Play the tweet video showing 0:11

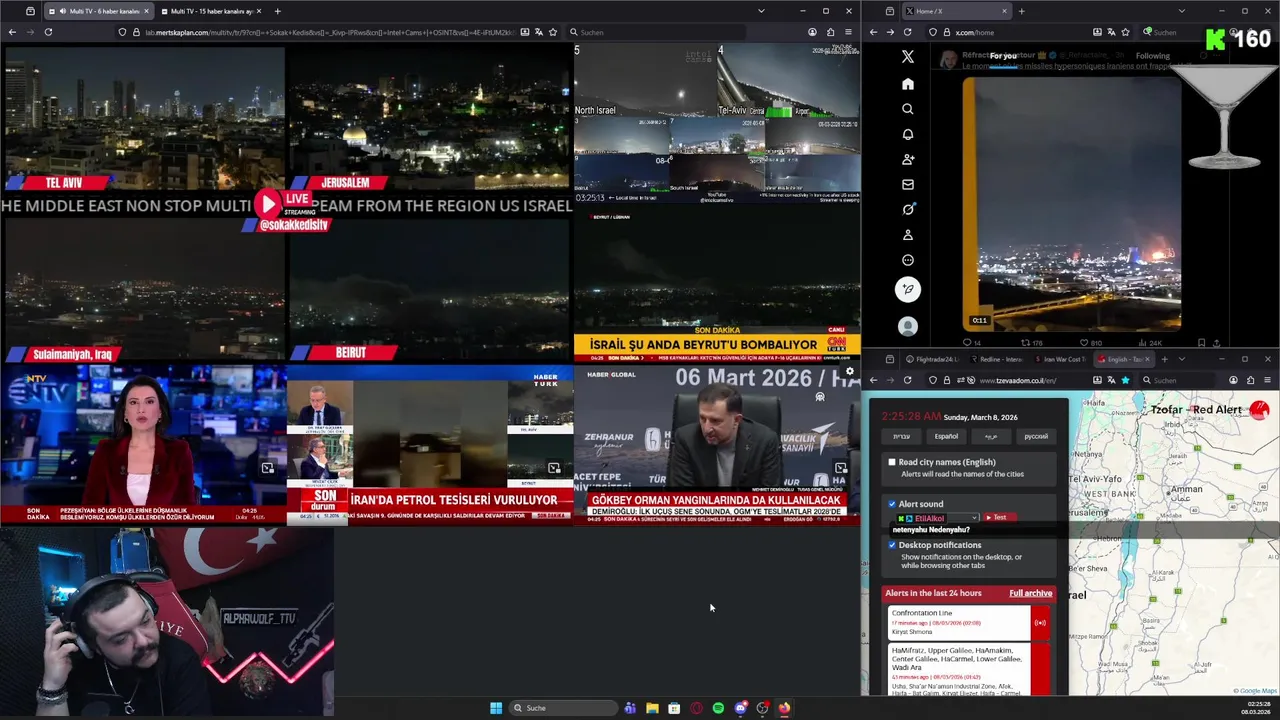pos(1072,203)
